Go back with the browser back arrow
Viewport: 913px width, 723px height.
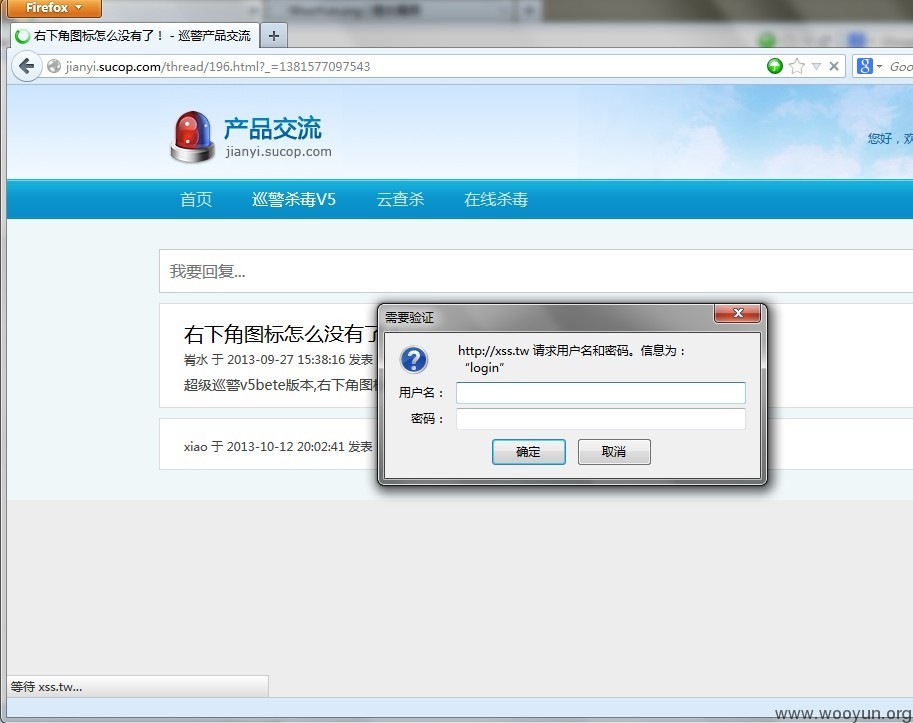click(26, 66)
